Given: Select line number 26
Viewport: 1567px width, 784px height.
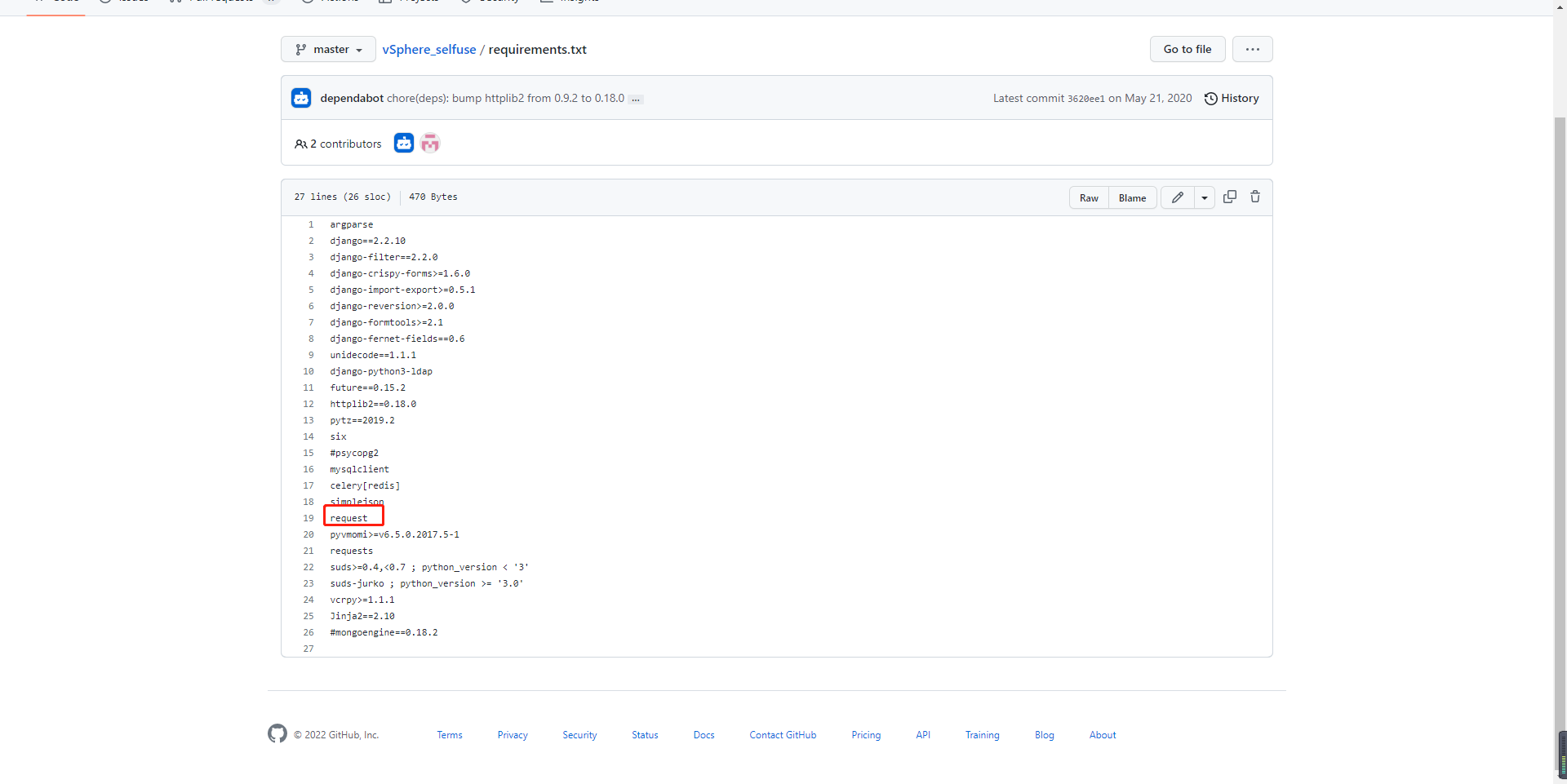Looking at the screenshot, I should coord(309,632).
